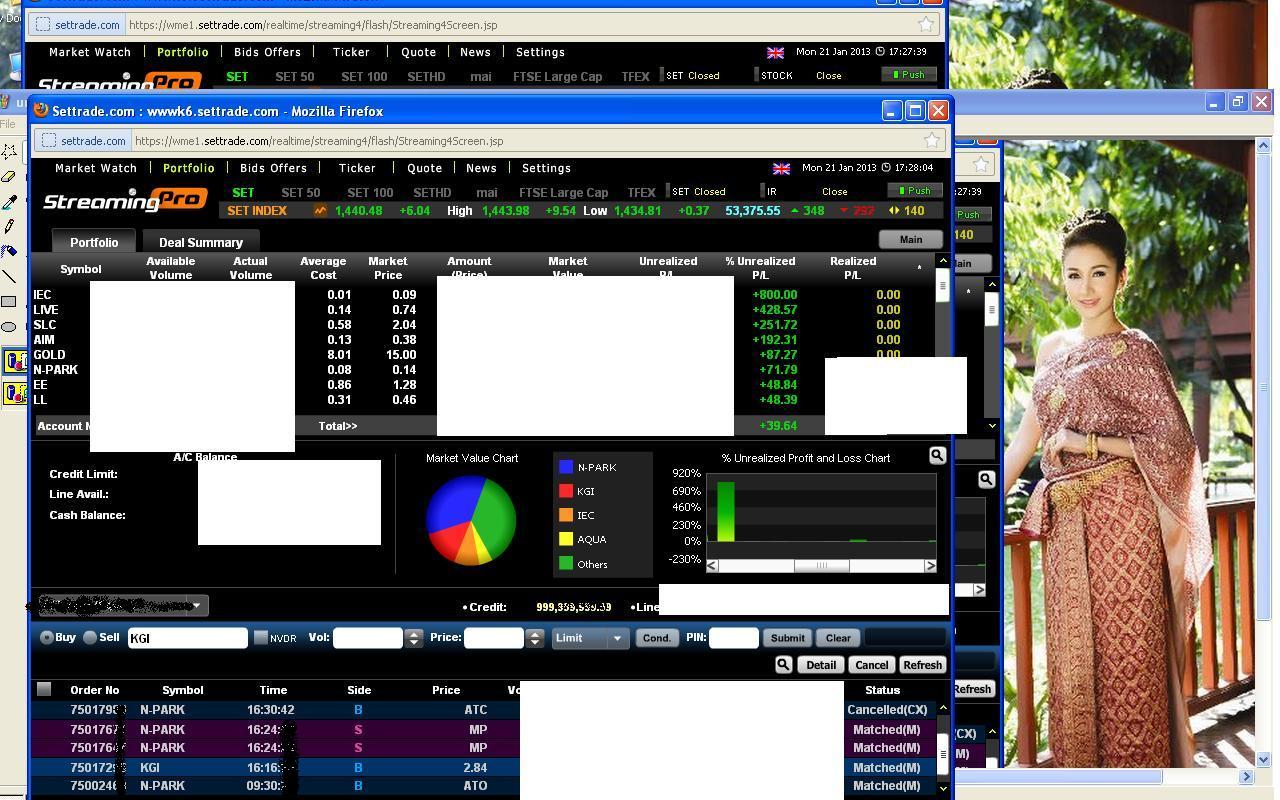Select TFEX tab in front window
Viewport: 1280px width, 800px height.
641,192
